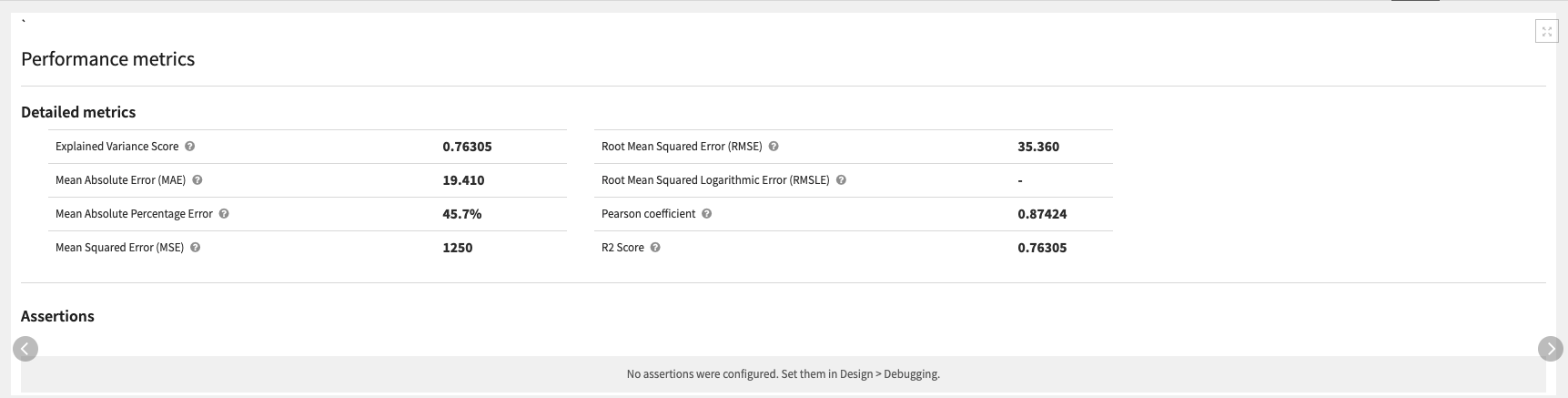Select the Pearson coefficient value 0.87424

tap(1042, 214)
